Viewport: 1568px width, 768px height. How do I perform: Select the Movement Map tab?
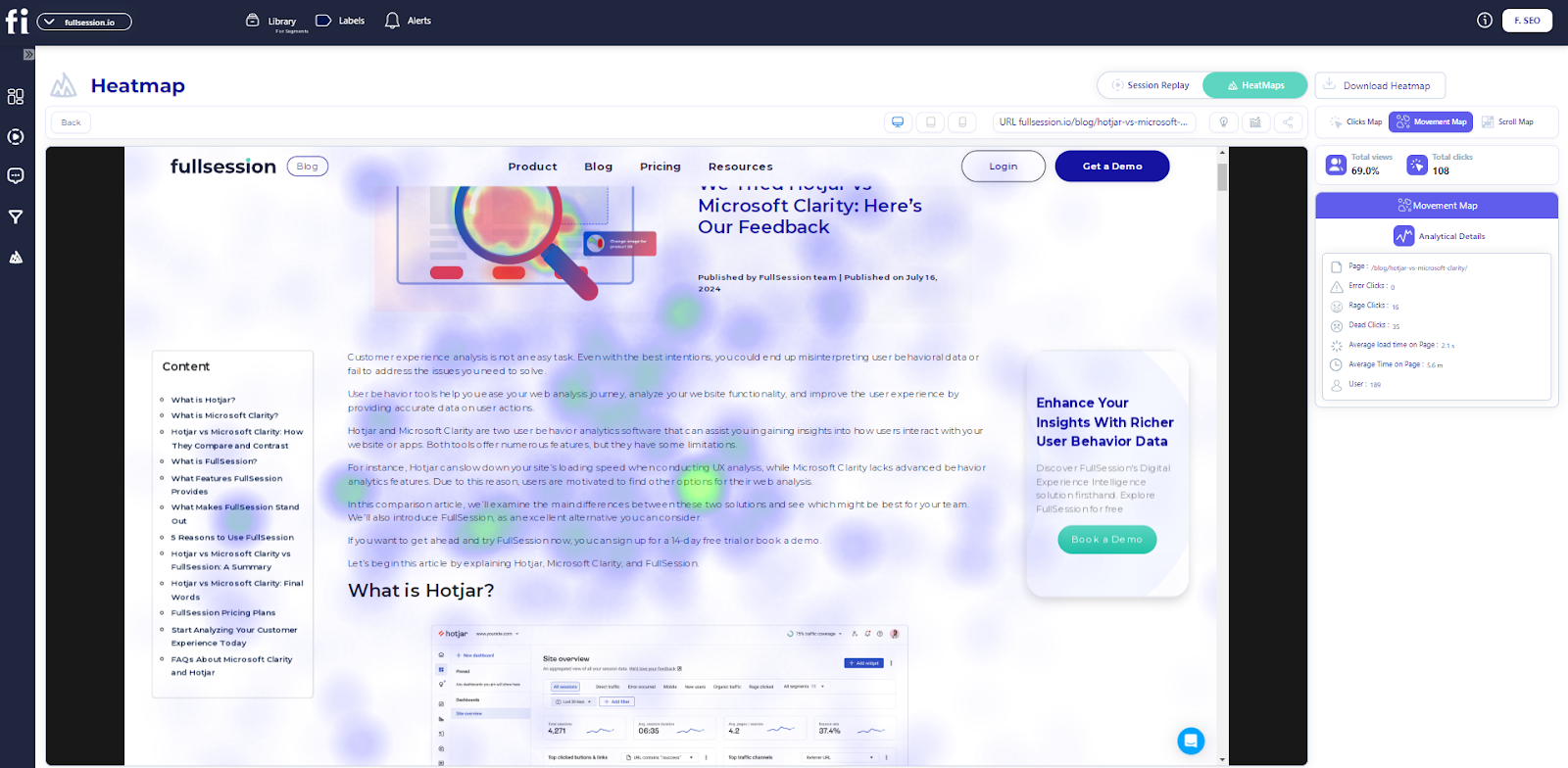(1431, 122)
